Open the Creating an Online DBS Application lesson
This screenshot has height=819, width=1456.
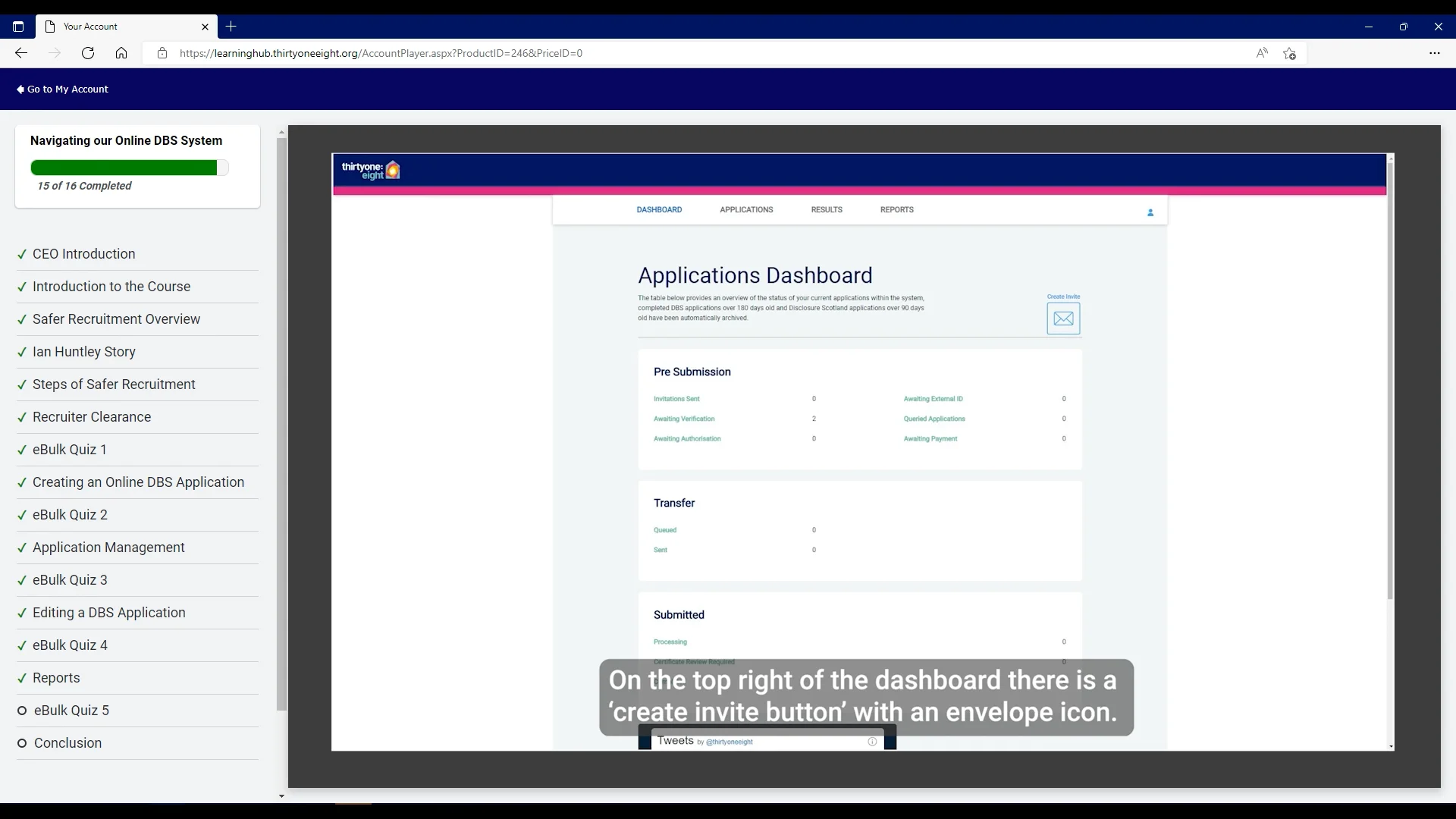tap(138, 482)
